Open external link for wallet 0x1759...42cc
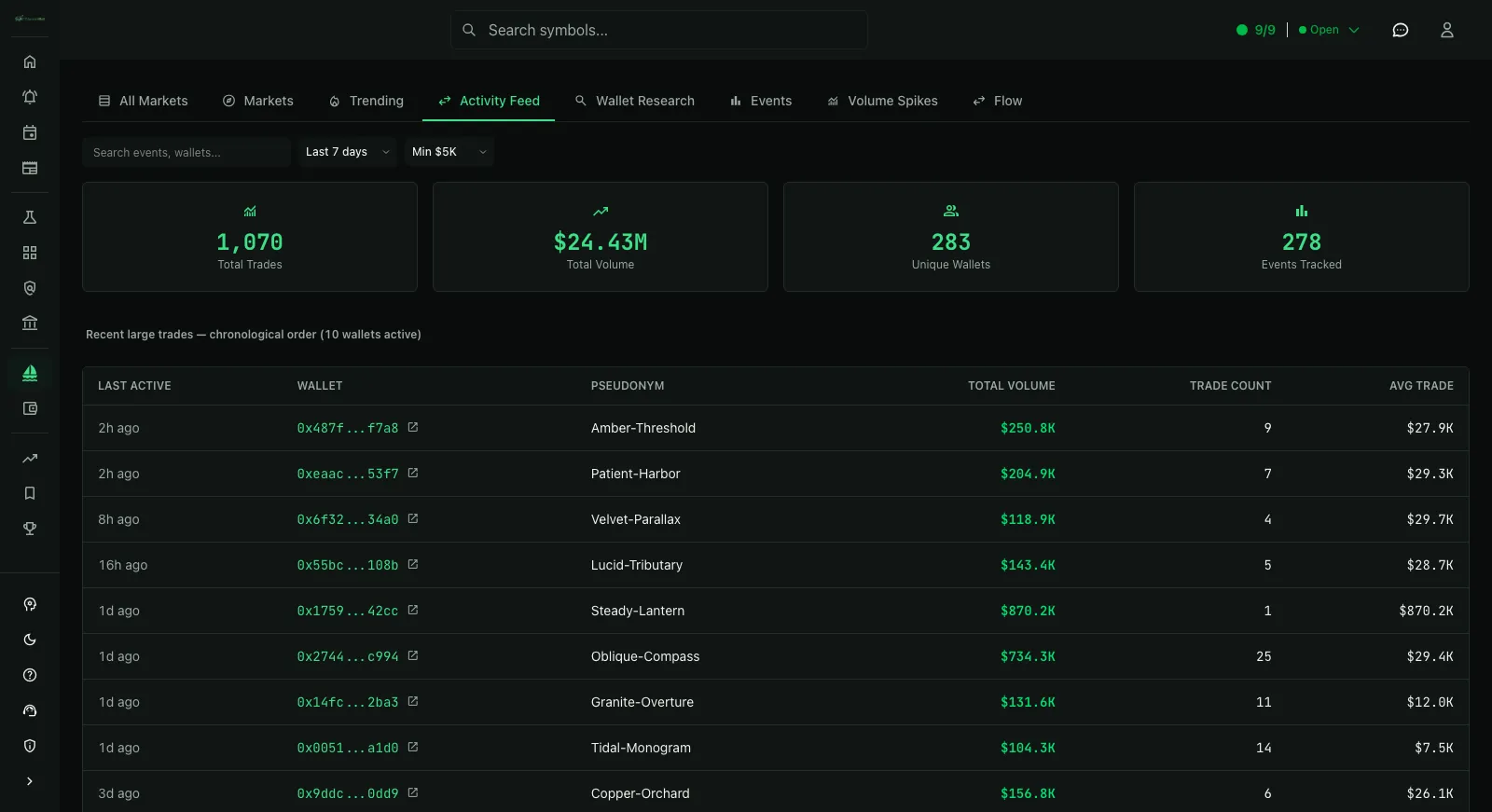1492x812 pixels. [413, 610]
